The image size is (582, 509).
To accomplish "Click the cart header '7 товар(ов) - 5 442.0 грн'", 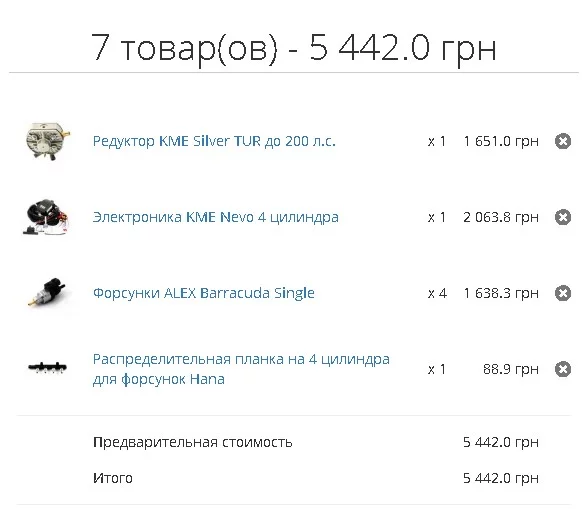I will pos(294,48).
